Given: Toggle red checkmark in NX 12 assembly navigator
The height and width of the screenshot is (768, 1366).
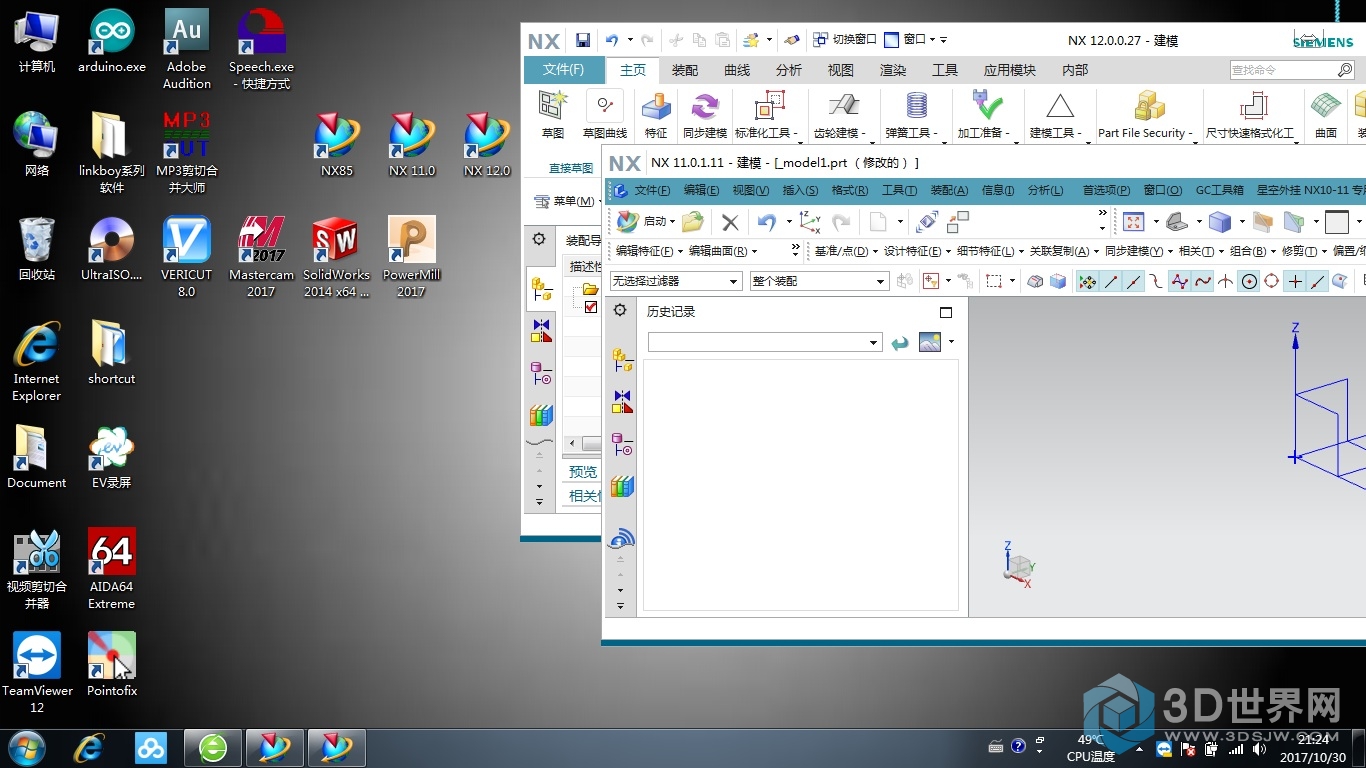Looking at the screenshot, I should [591, 307].
